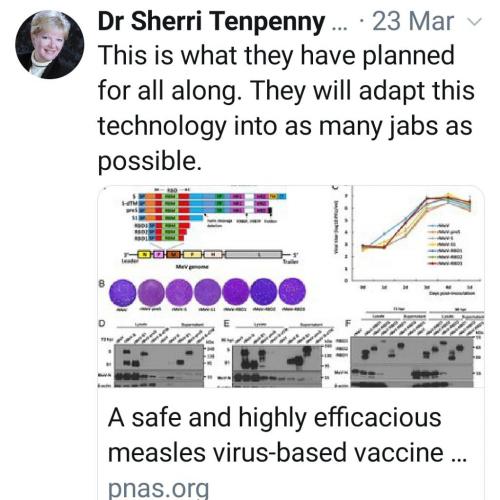Screen dimensions: 500x500
Task: Click the word "possible." in the tweet
Action: [x=150, y=161]
